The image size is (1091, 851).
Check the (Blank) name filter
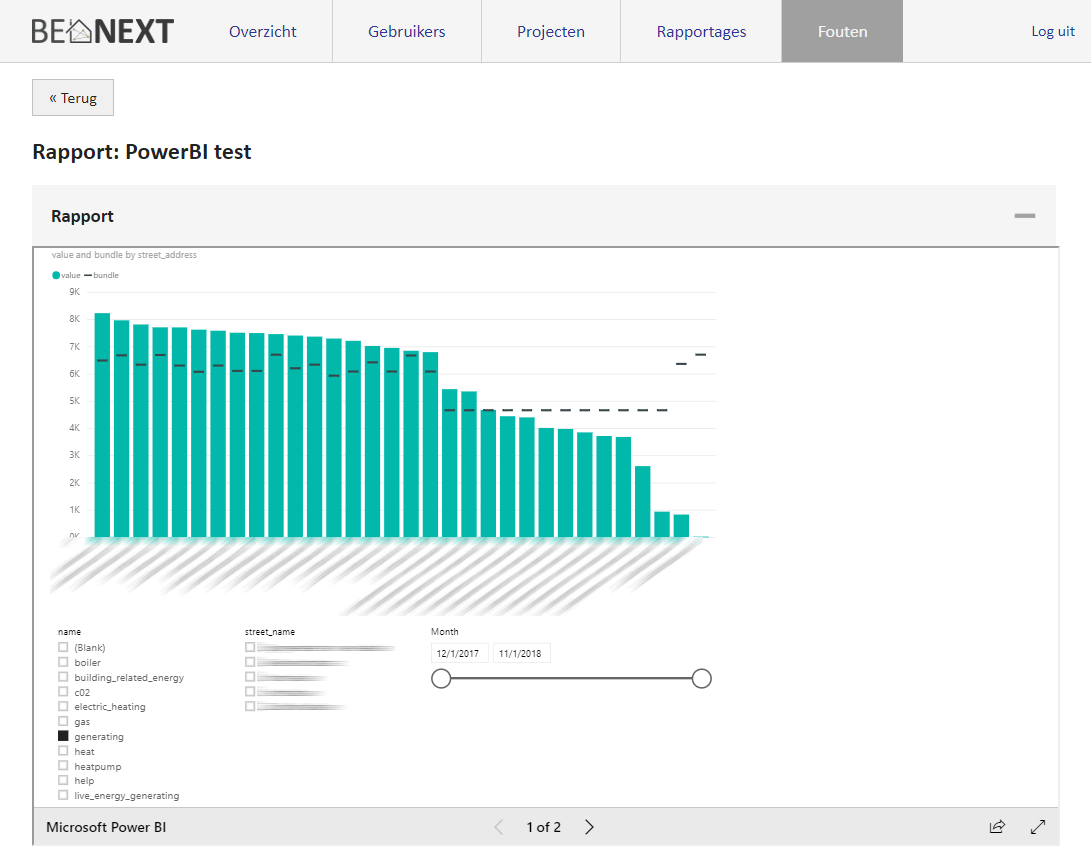click(63, 647)
